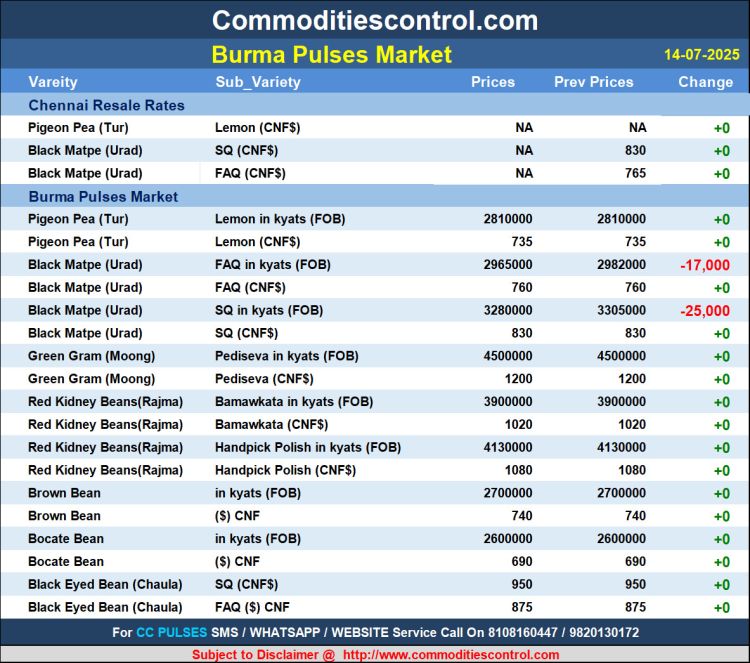Image resolution: width=750 pixels, height=663 pixels.
Task: Click the Prices column header
Action: click(493, 82)
